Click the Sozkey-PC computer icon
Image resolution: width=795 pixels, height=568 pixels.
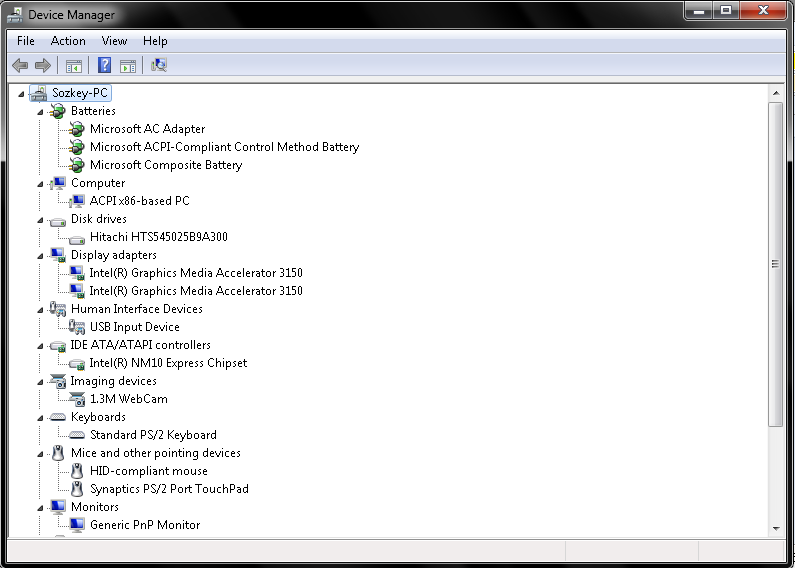tap(39, 93)
